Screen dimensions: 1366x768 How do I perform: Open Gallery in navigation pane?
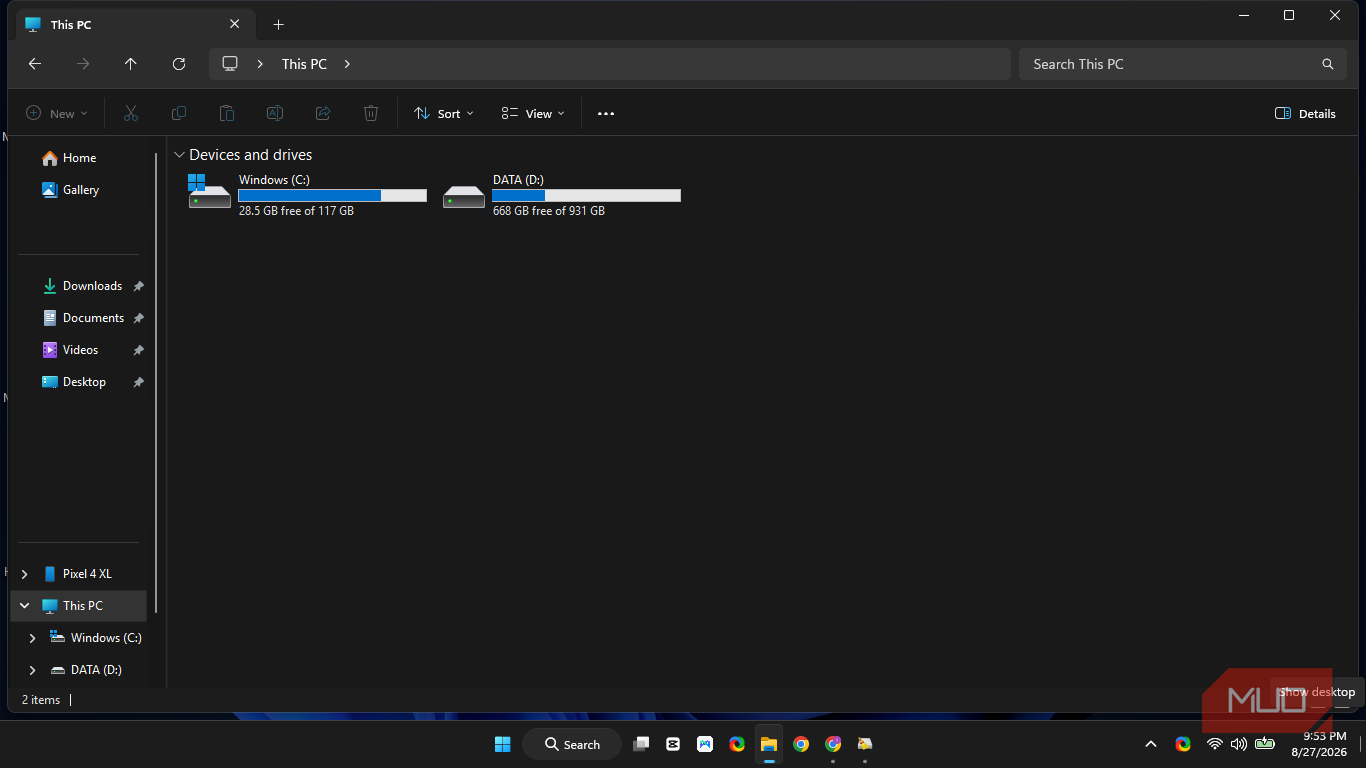[x=79, y=190]
